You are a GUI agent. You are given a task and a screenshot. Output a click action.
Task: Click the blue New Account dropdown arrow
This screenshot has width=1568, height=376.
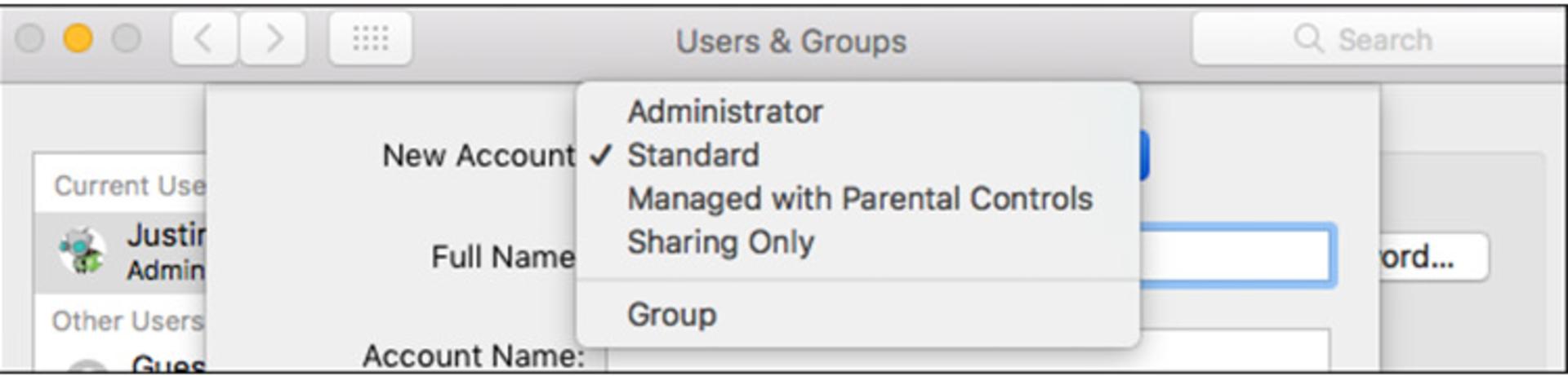[x=1143, y=155]
